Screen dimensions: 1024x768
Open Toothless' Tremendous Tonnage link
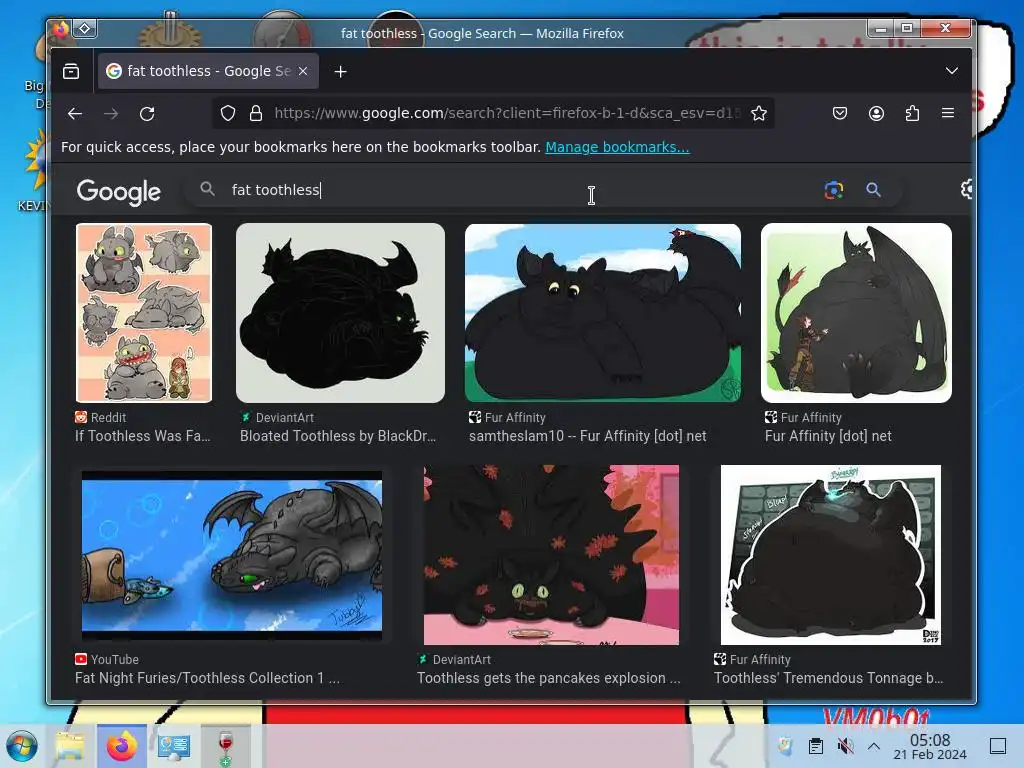point(828,679)
